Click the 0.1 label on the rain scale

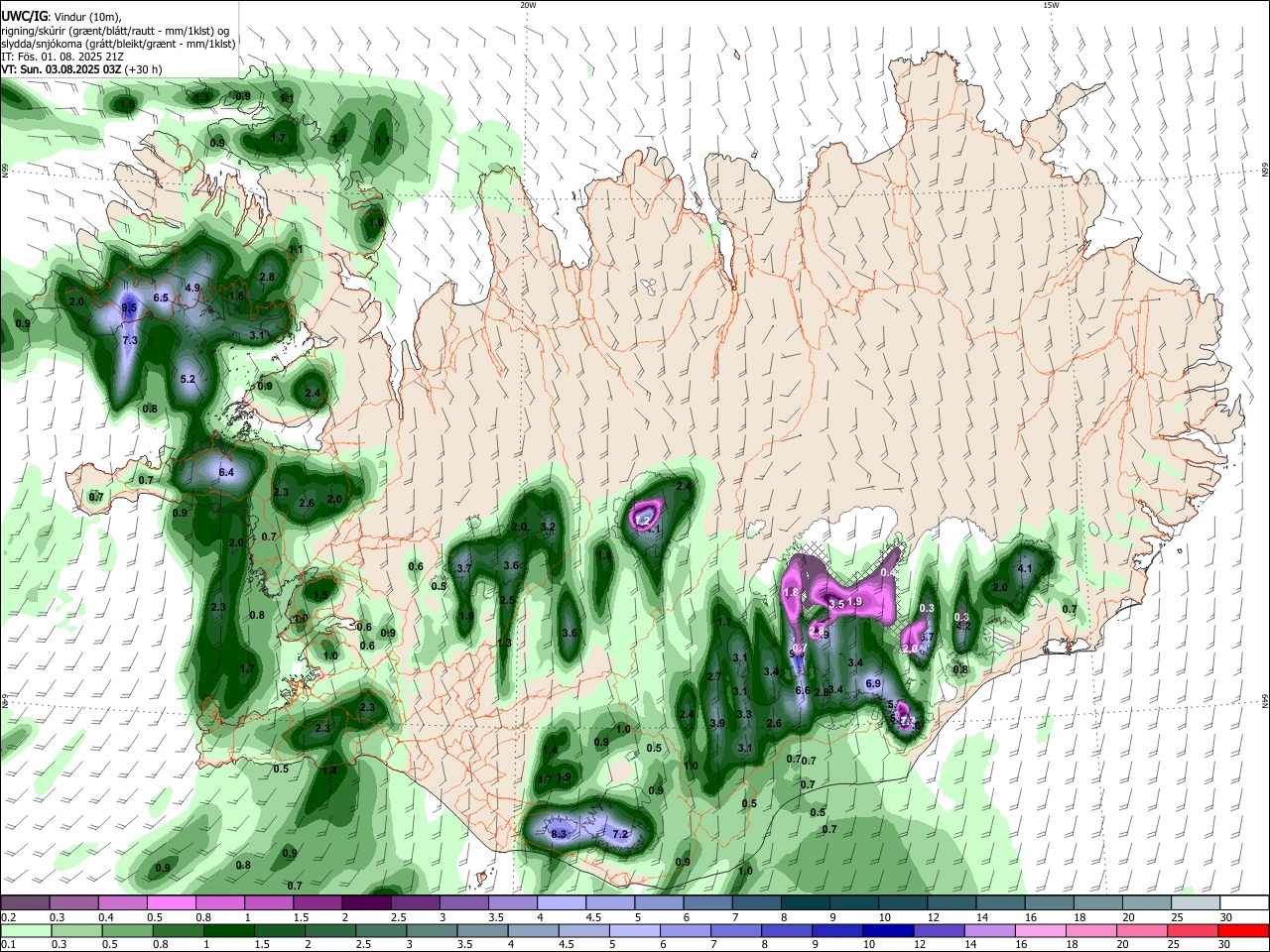coord(7,945)
